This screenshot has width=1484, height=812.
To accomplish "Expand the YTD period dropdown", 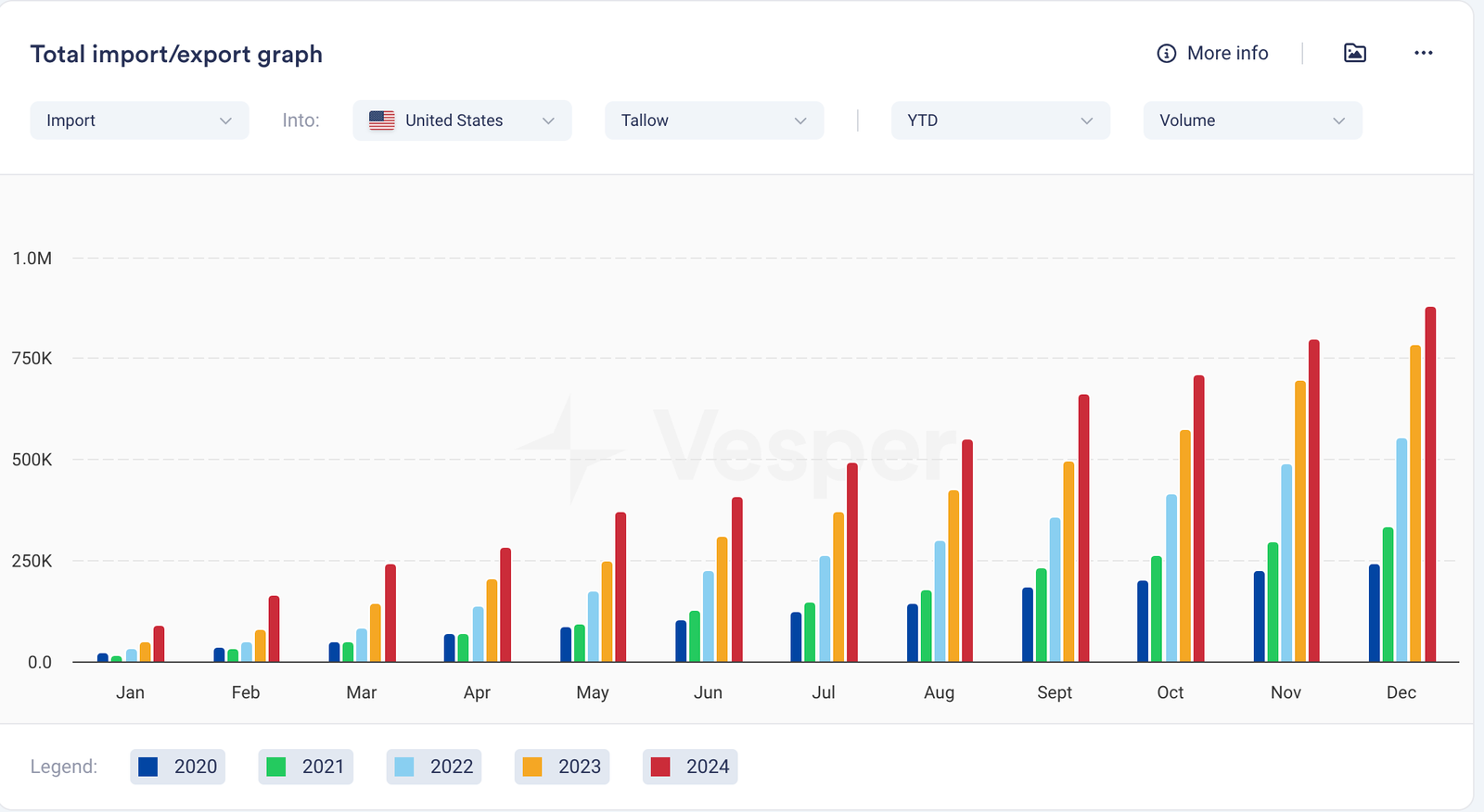I will click(x=1000, y=121).
